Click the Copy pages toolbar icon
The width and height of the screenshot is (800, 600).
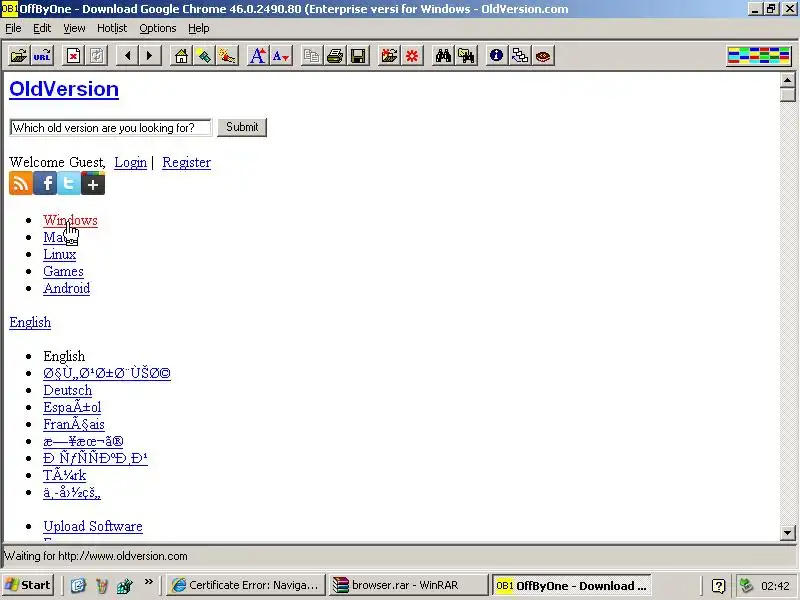point(312,55)
